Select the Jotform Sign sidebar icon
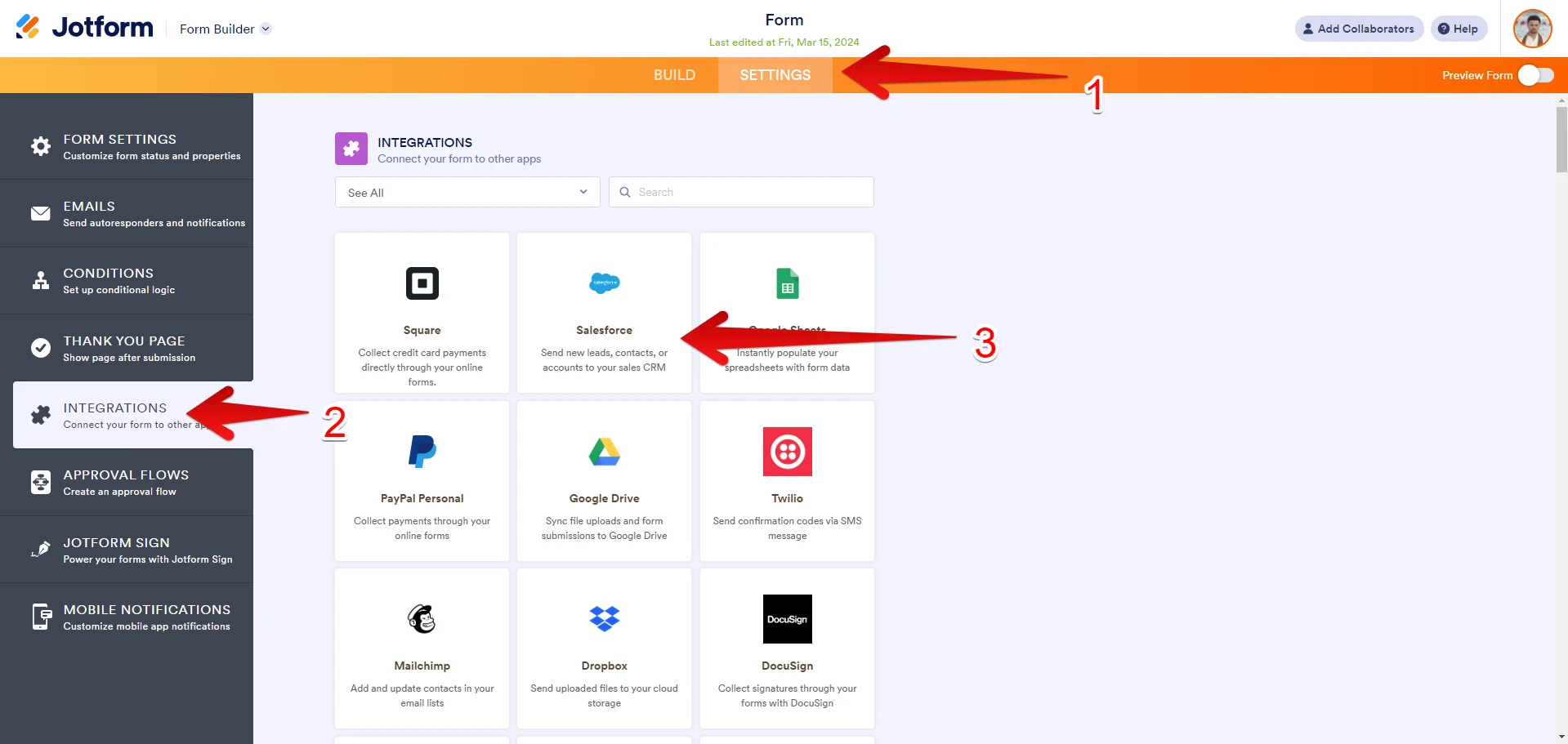1568x744 pixels. [40, 549]
